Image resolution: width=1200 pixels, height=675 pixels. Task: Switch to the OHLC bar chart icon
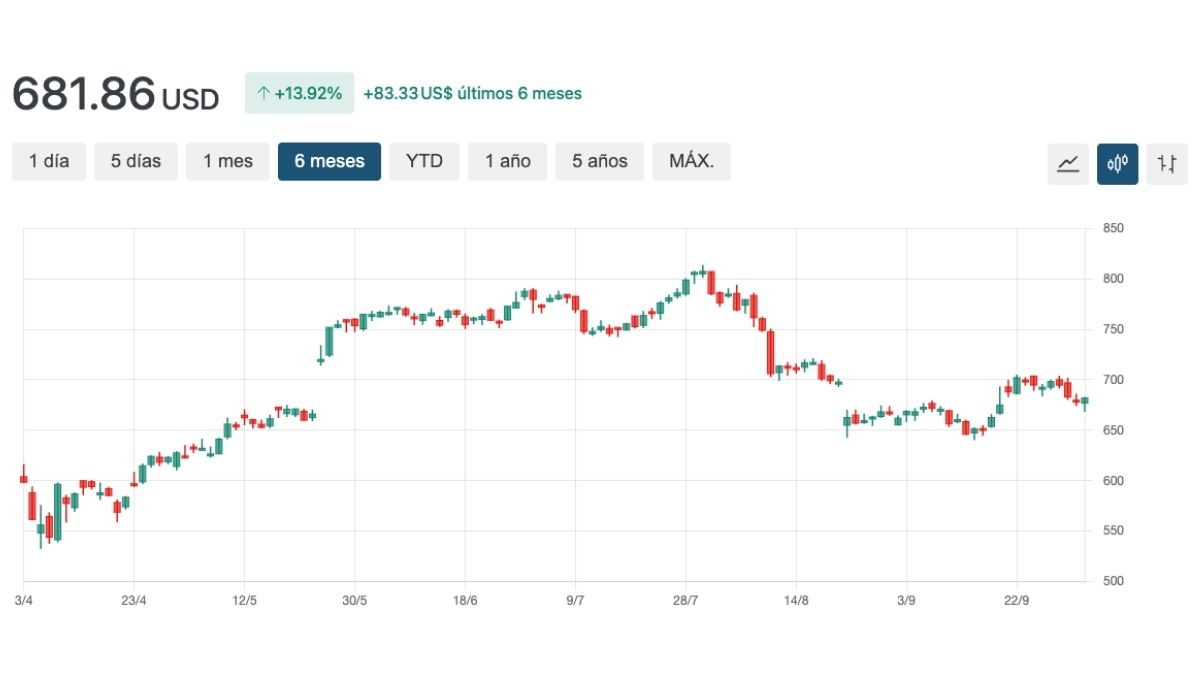point(1167,163)
